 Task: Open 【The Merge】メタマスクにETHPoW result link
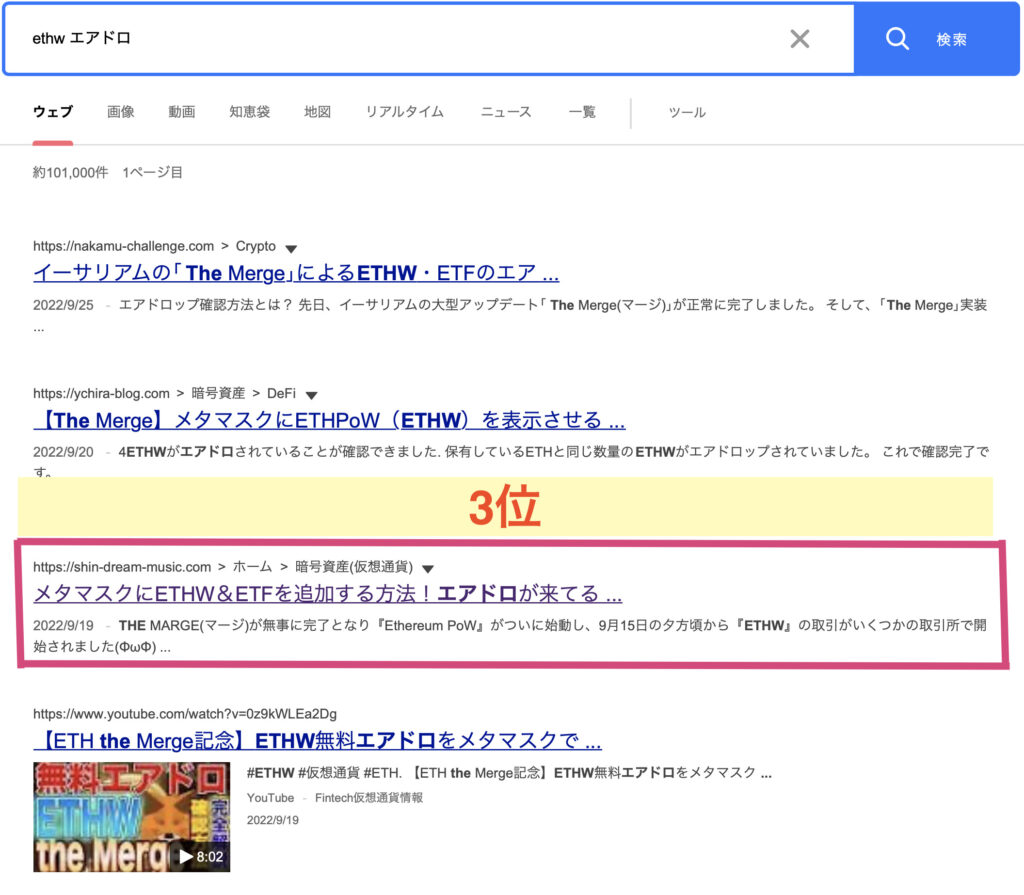click(329, 419)
